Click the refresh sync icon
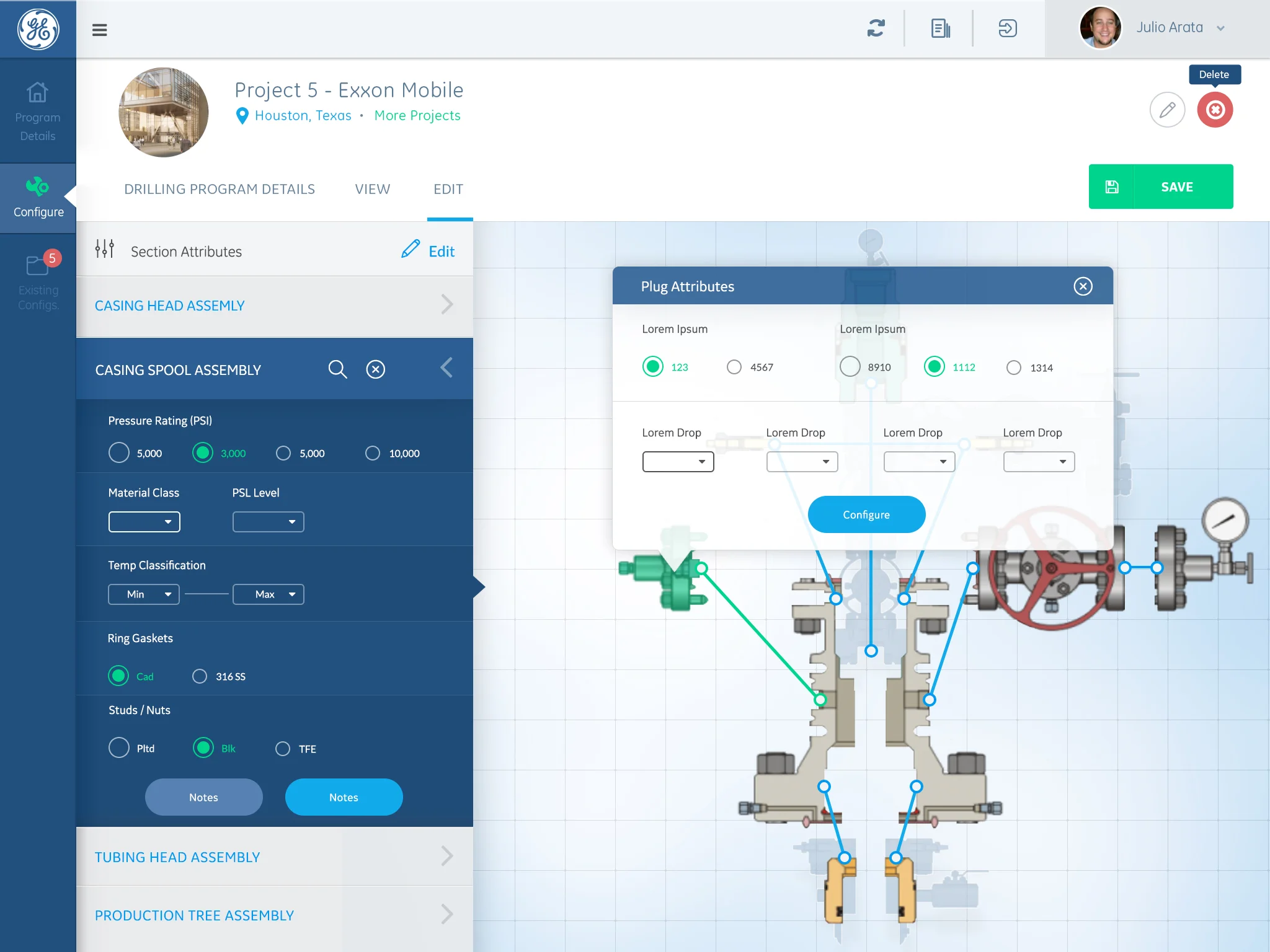This screenshot has width=1270, height=952. tap(876, 29)
